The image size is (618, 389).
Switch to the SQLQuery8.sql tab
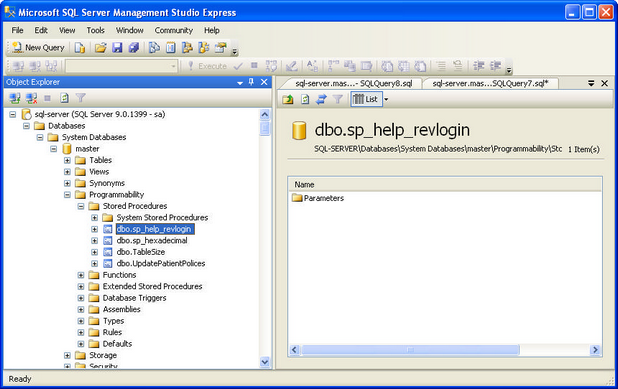(354, 84)
